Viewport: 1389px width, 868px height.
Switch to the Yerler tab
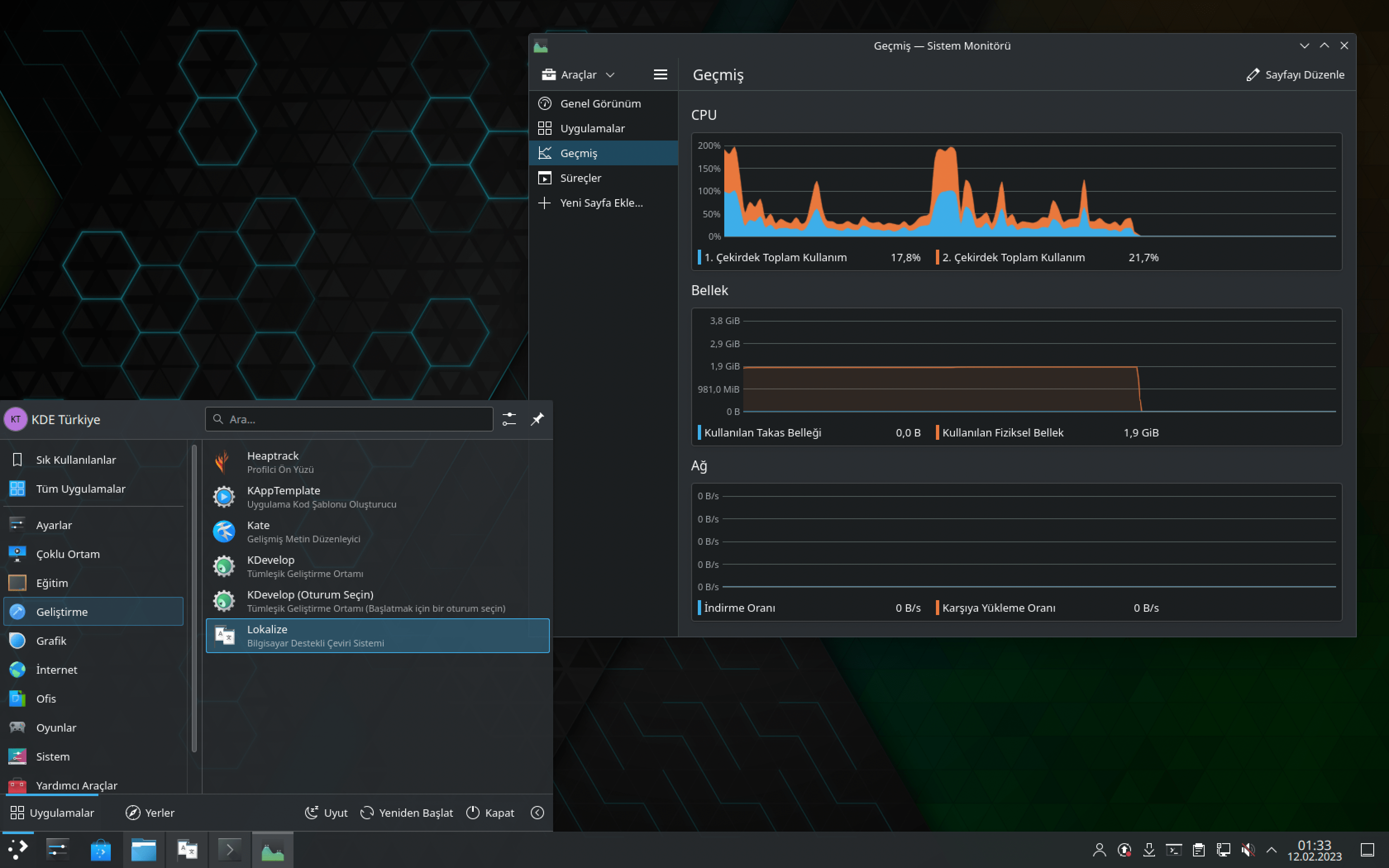coord(150,812)
